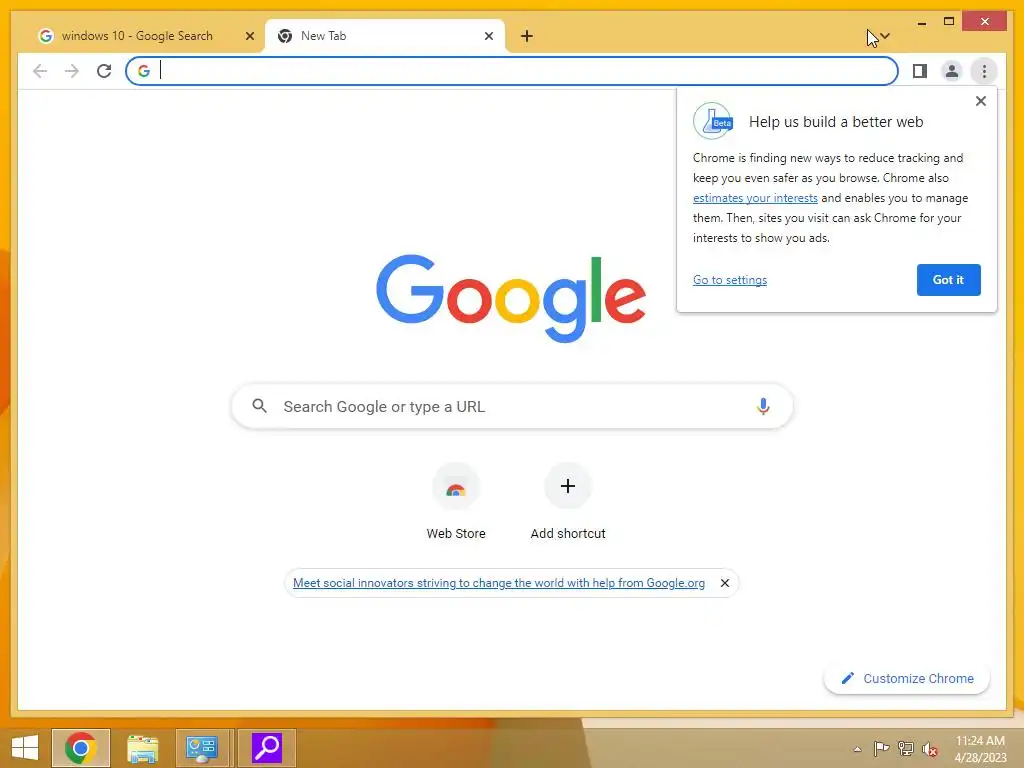Open a new tab with the plus button
This screenshot has width=1024, height=768.
pos(527,37)
